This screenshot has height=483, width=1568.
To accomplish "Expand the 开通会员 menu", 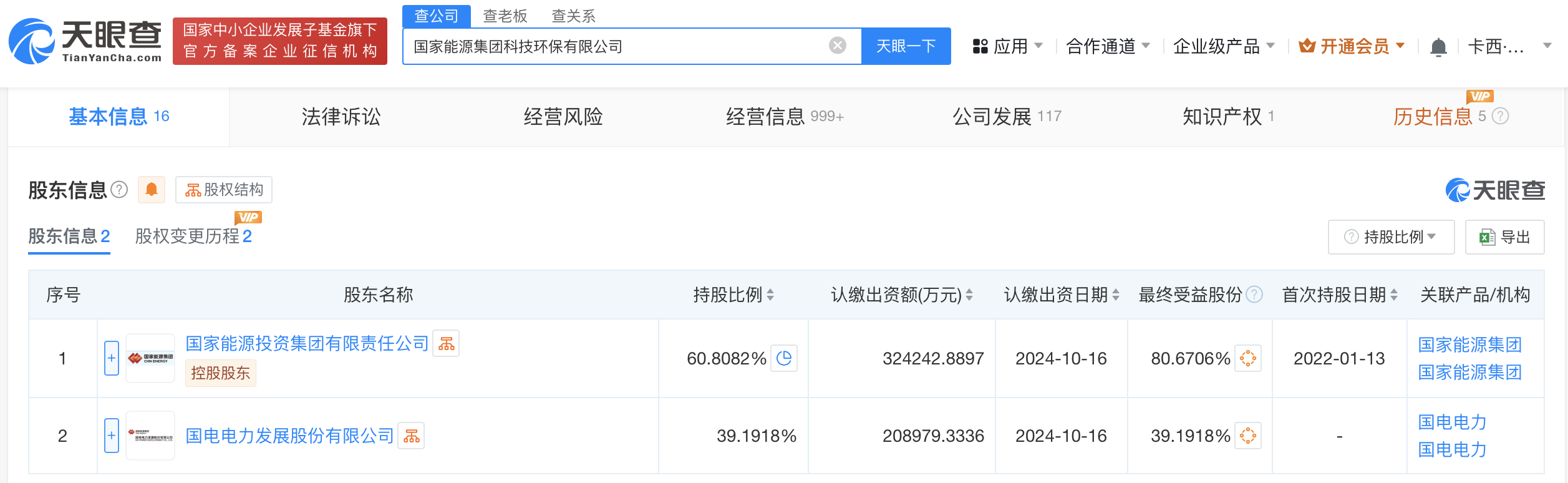I will tap(1352, 46).
